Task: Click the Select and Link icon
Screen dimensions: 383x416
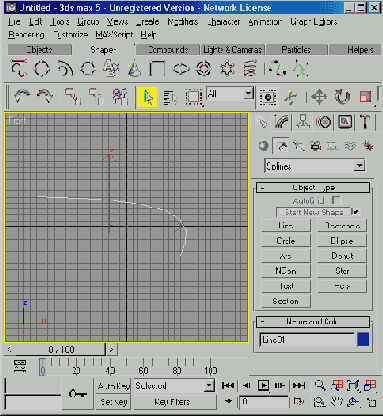Action: pyautogui.click(x=73, y=96)
